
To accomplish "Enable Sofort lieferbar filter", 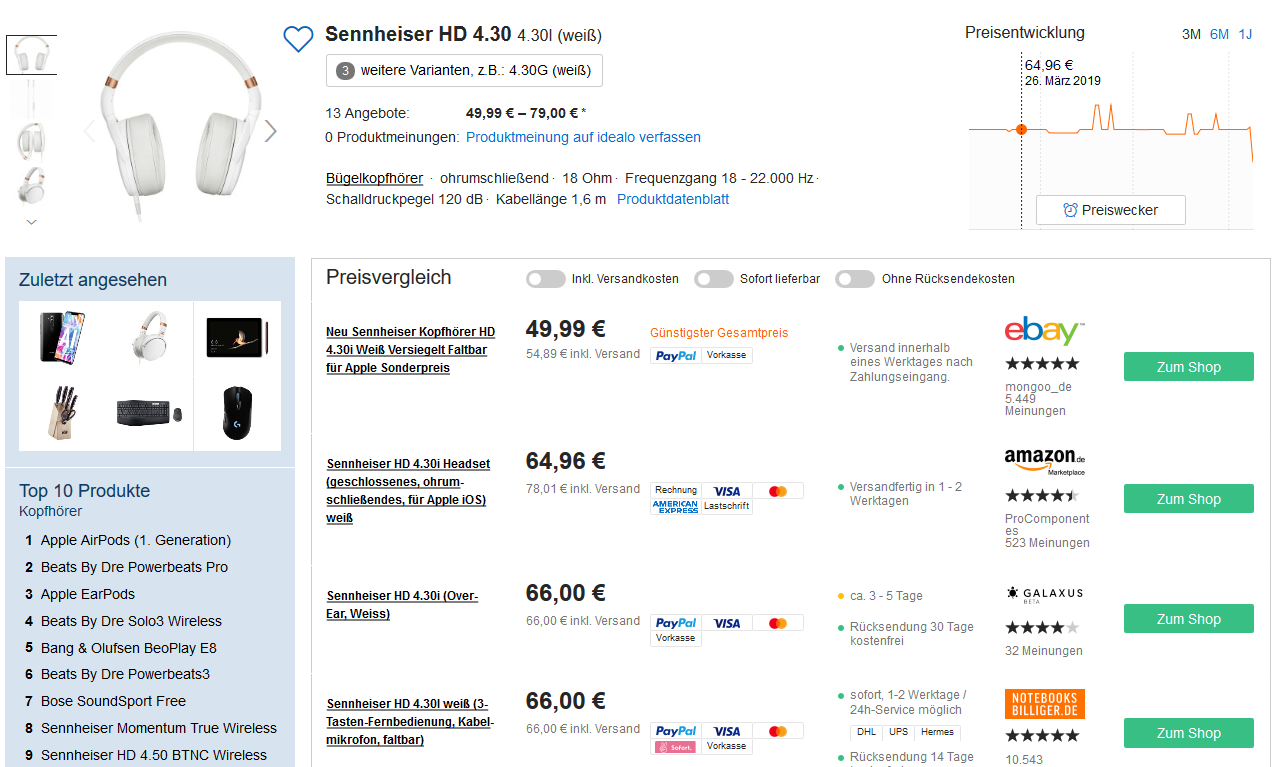I will 714,279.
